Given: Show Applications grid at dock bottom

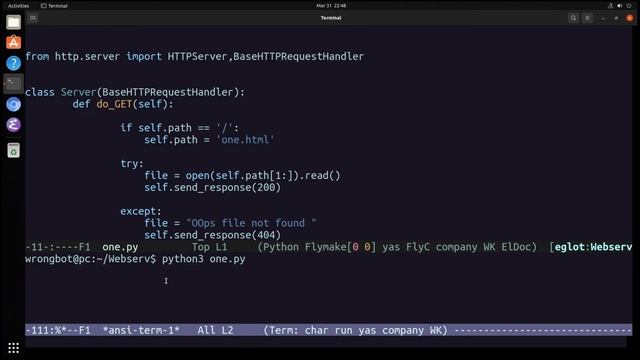Looking at the screenshot, I should pos(13,348).
